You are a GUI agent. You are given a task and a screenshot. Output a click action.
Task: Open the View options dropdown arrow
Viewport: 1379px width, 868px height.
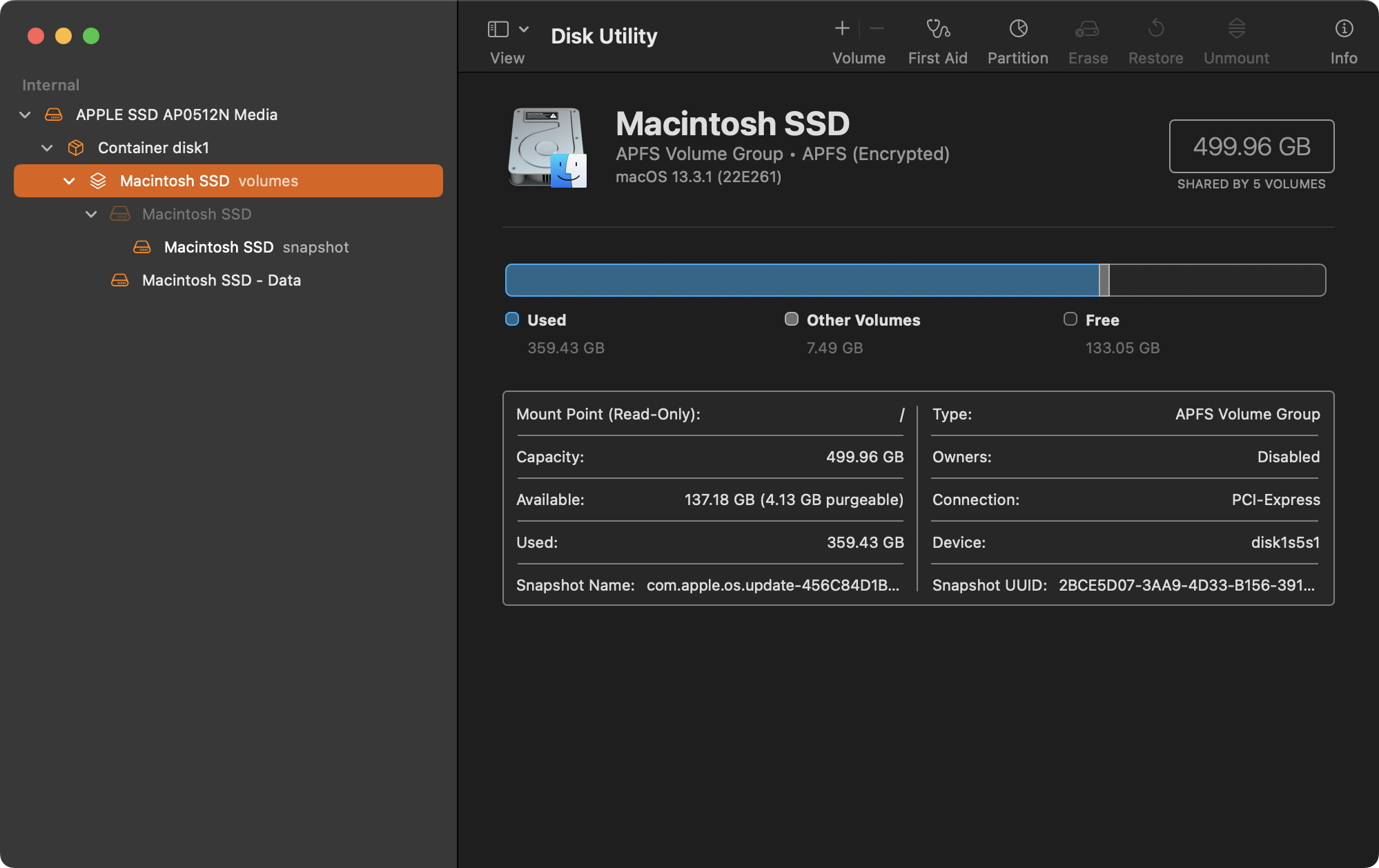coord(524,29)
